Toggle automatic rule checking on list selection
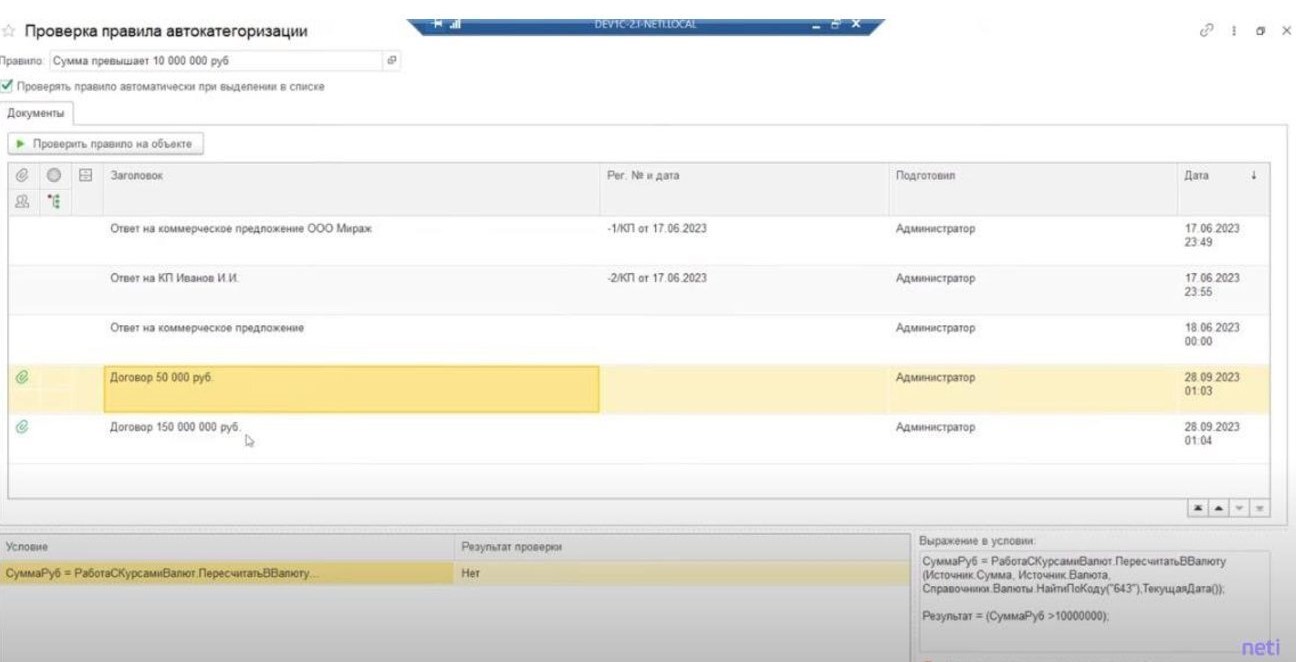 pyautogui.click(x=8, y=87)
